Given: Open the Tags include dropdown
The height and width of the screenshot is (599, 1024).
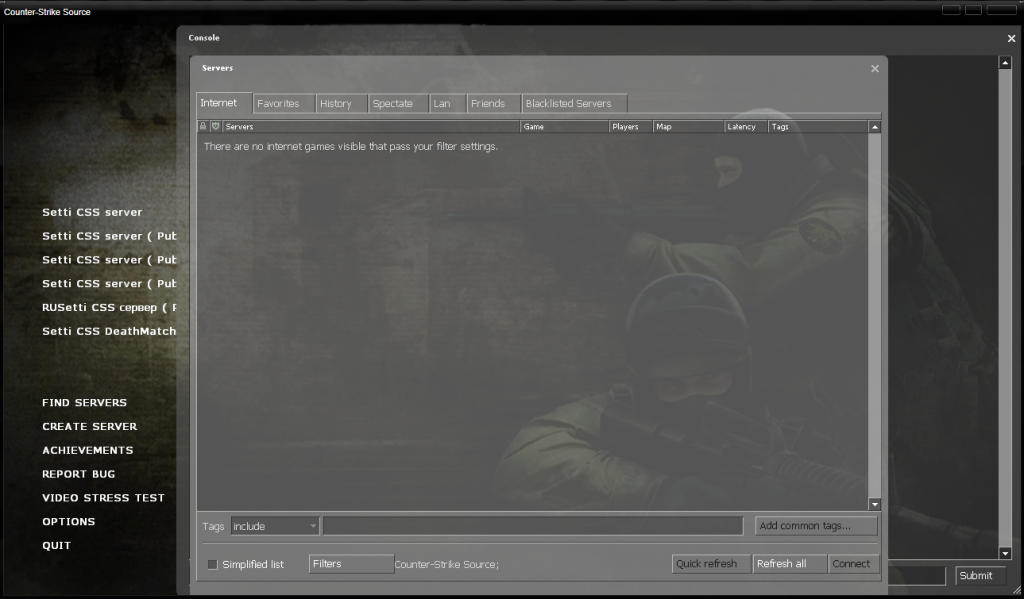Looking at the screenshot, I should [274, 526].
